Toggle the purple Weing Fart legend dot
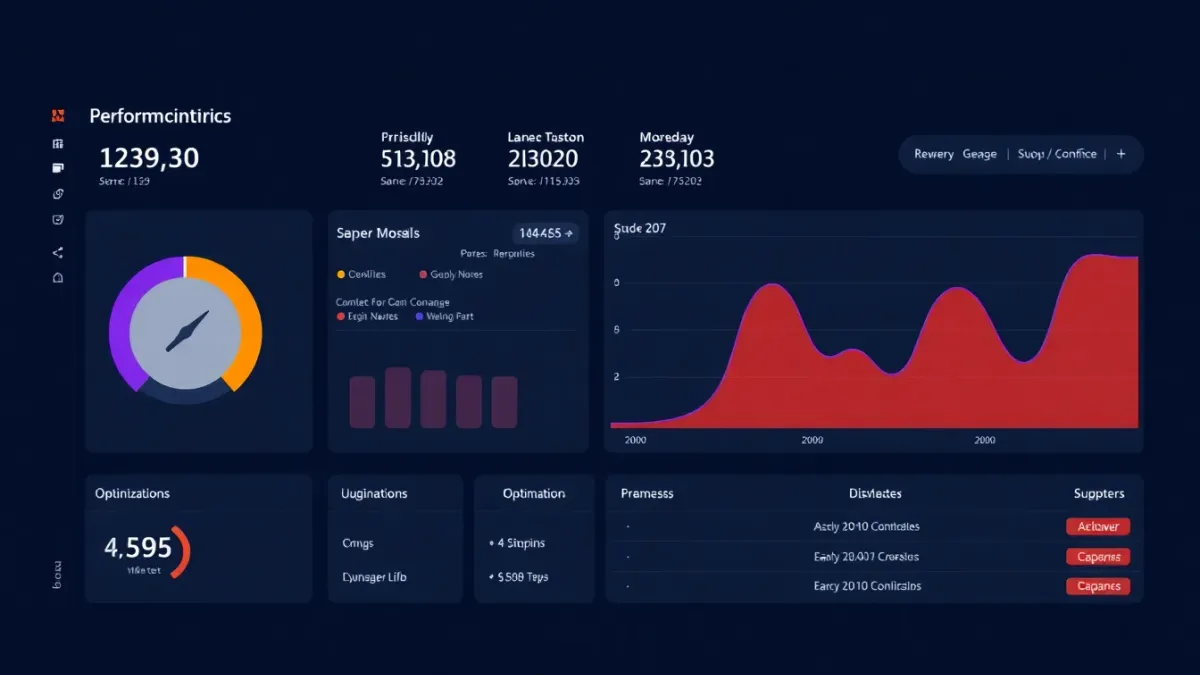The height and width of the screenshot is (675, 1200). click(419, 316)
